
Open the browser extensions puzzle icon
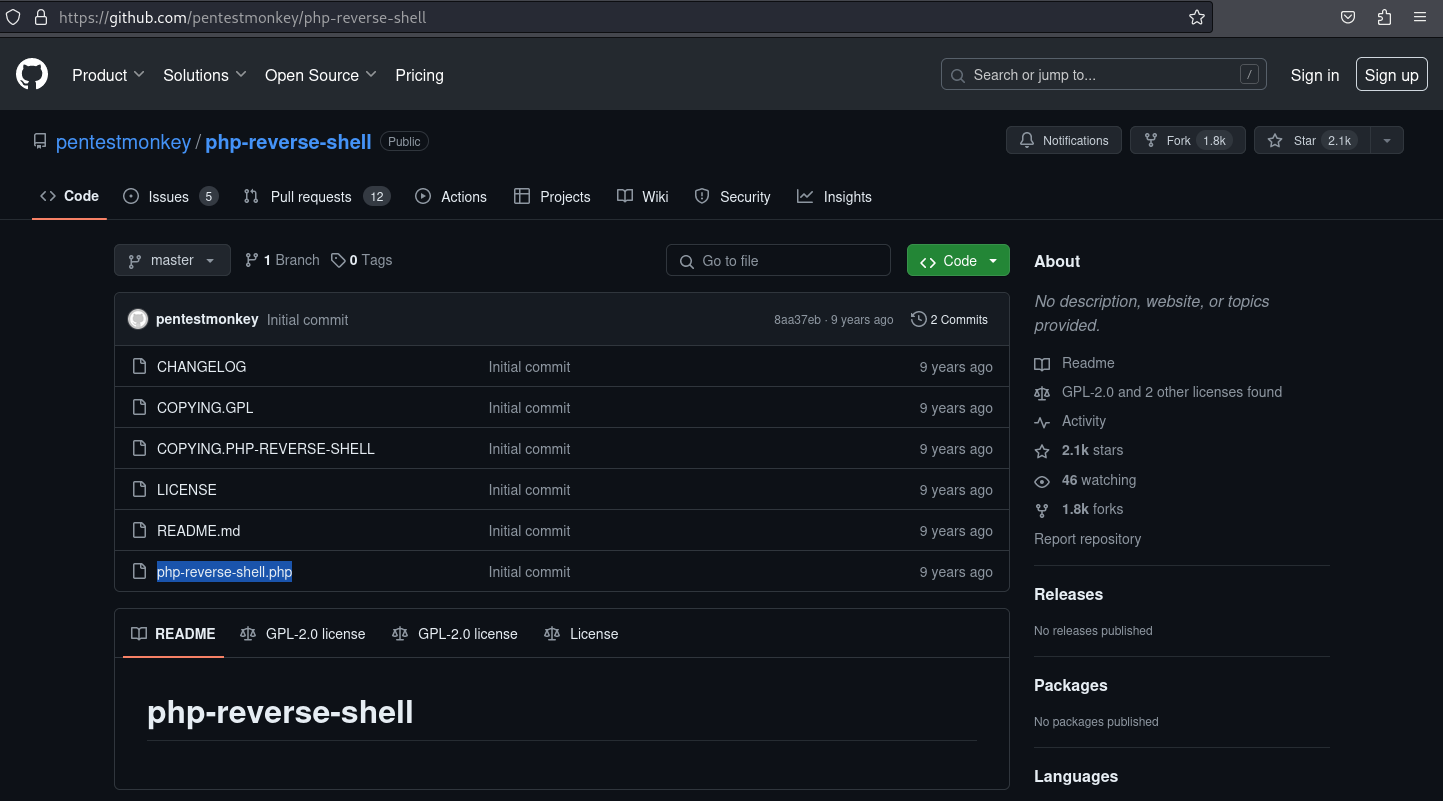coord(1384,17)
